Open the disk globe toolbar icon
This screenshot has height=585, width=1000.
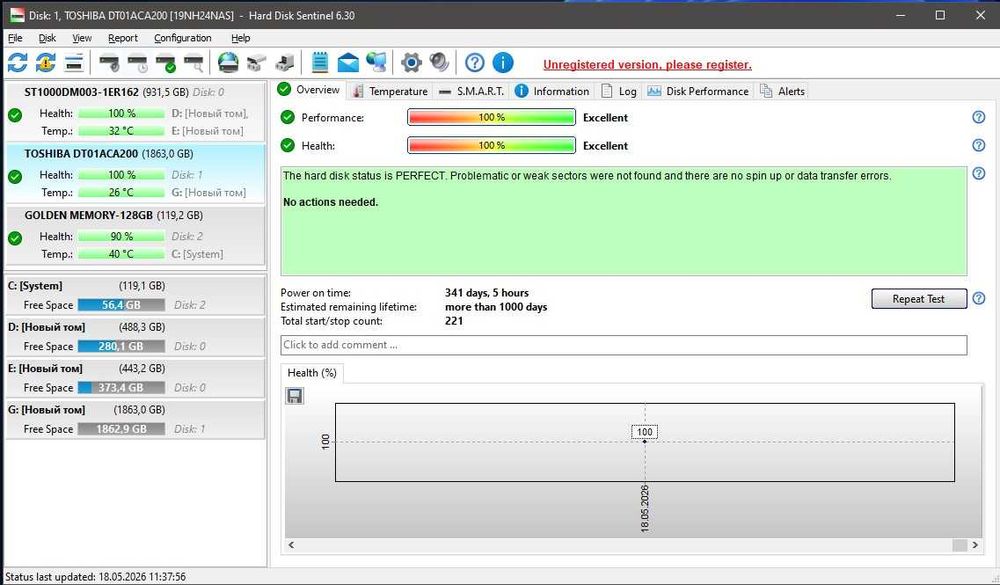tap(228, 63)
